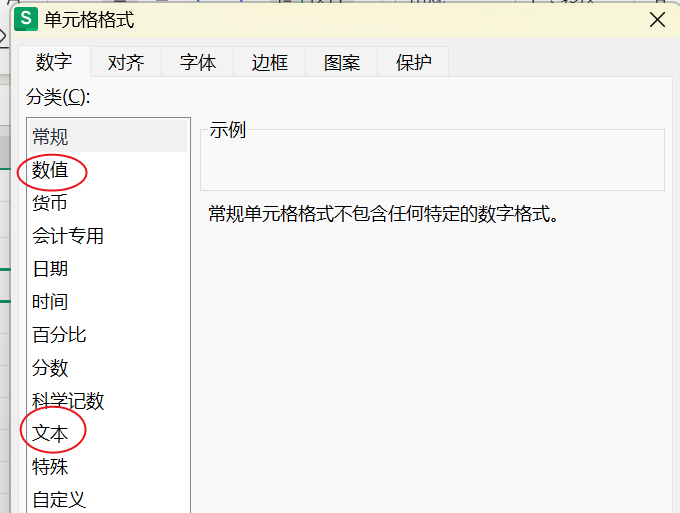Viewport: 680px width, 513px height.
Task: Pick 货币 from the category list
Action: [50, 203]
